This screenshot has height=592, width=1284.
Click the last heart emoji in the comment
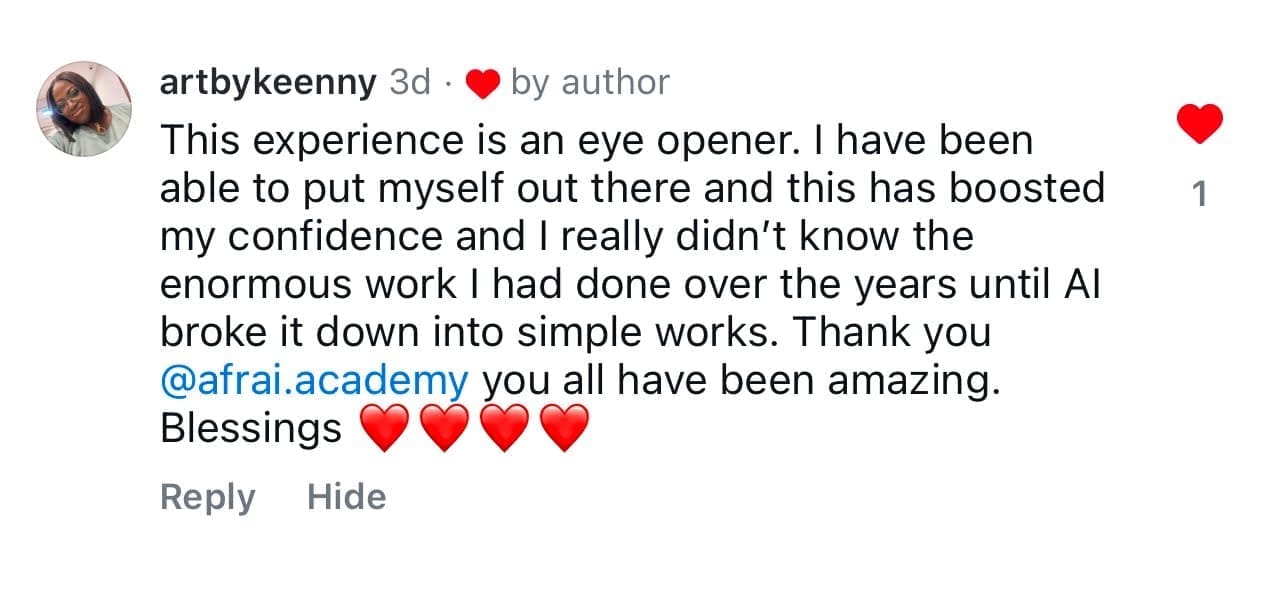pos(564,431)
